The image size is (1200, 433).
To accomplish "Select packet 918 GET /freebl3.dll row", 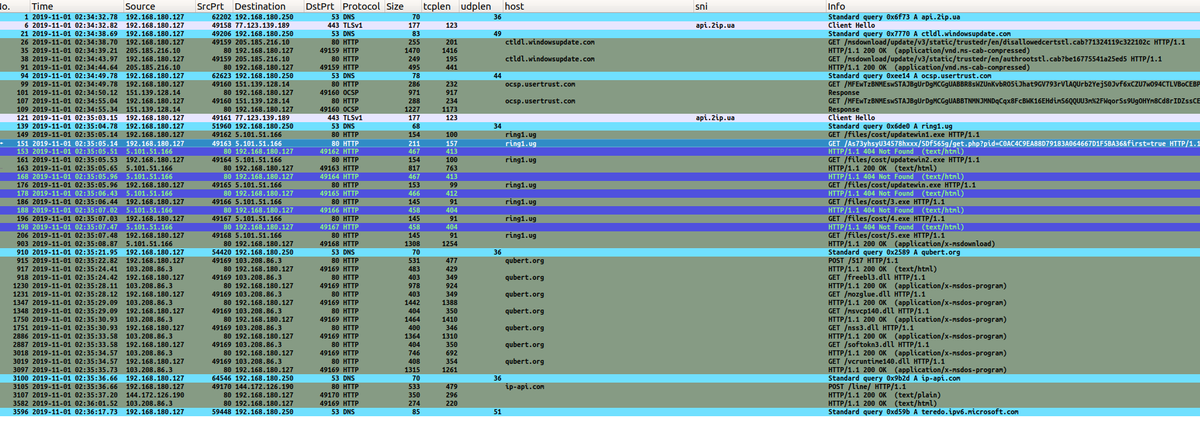I will [600, 275].
